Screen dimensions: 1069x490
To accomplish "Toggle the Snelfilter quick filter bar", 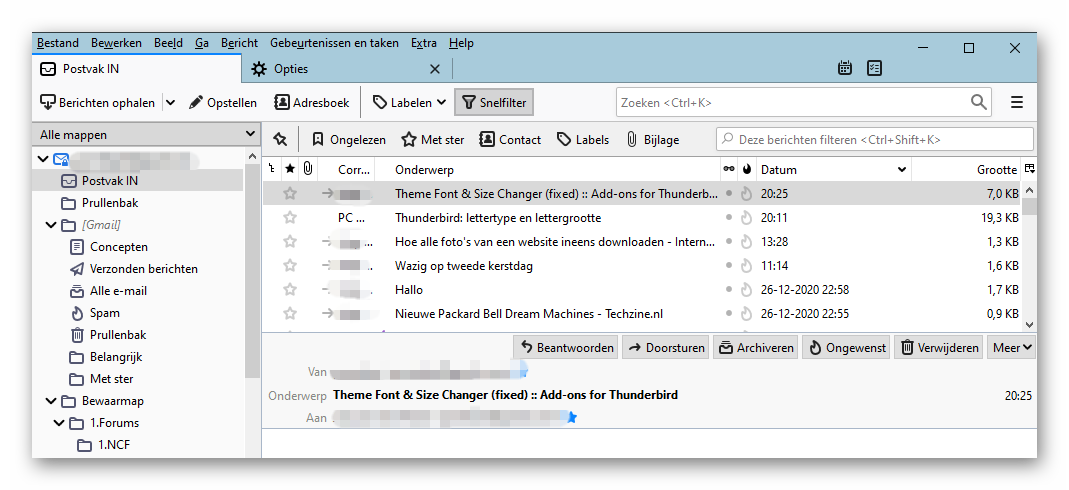I will coord(494,103).
